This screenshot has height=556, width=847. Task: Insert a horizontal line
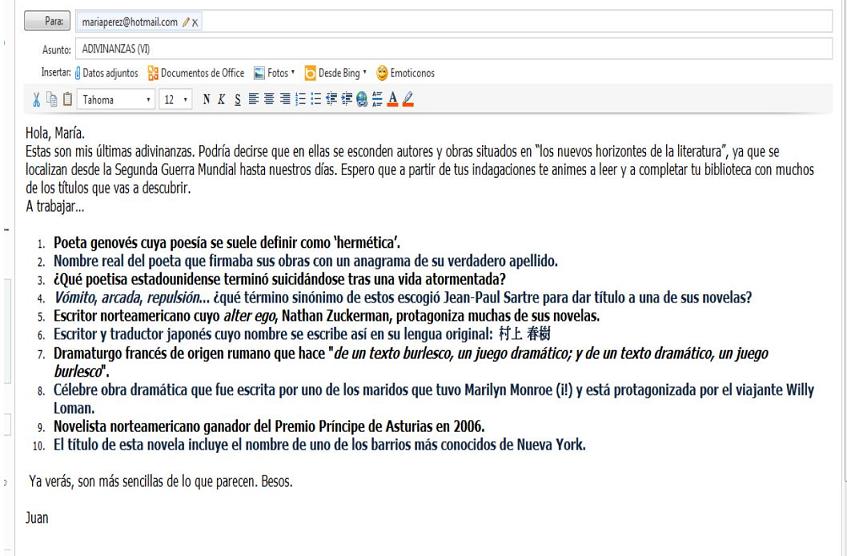[377, 99]
